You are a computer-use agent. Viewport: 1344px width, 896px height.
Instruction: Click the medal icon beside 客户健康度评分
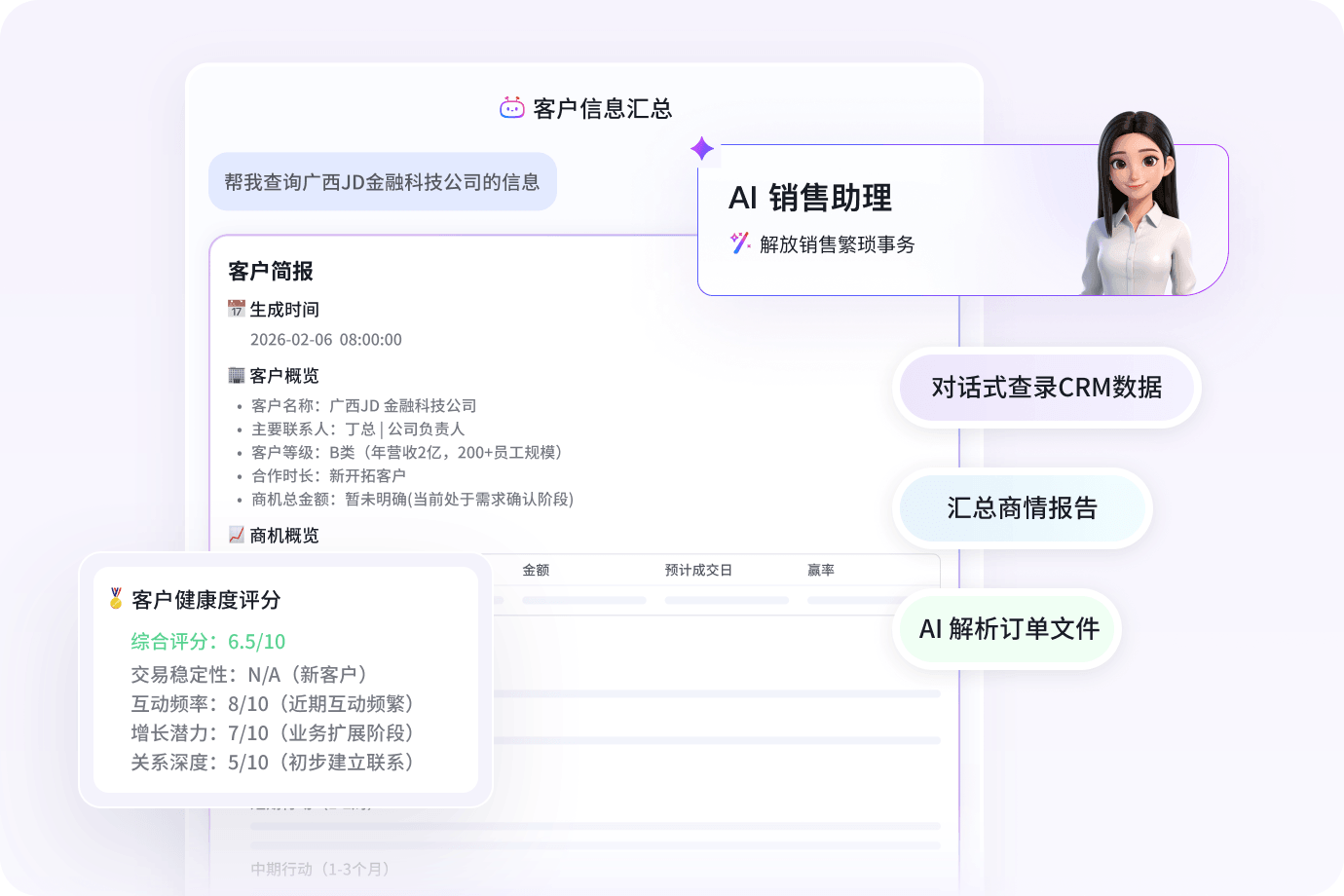(116, 598)
